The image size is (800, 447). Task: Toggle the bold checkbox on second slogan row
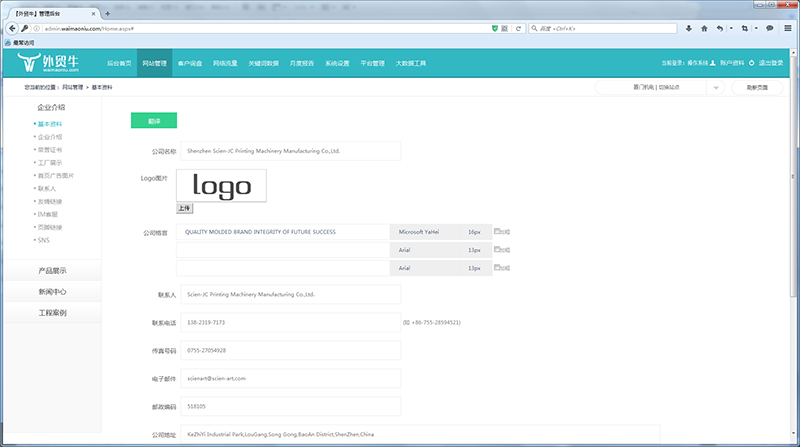click(x=498, y=250)
